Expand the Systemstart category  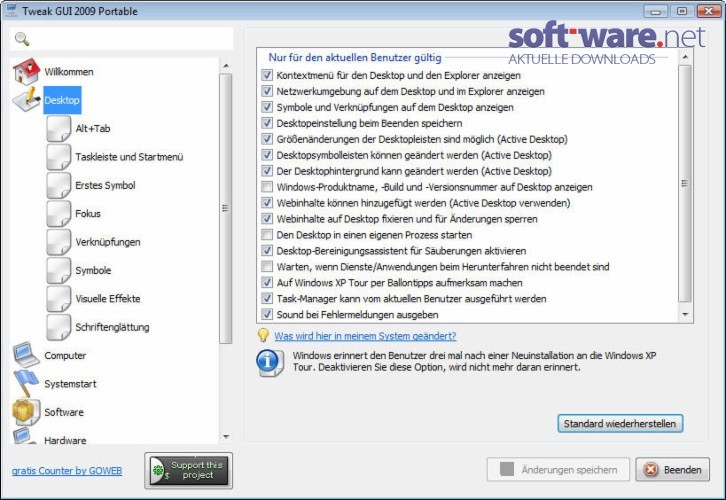click(70, 384)
